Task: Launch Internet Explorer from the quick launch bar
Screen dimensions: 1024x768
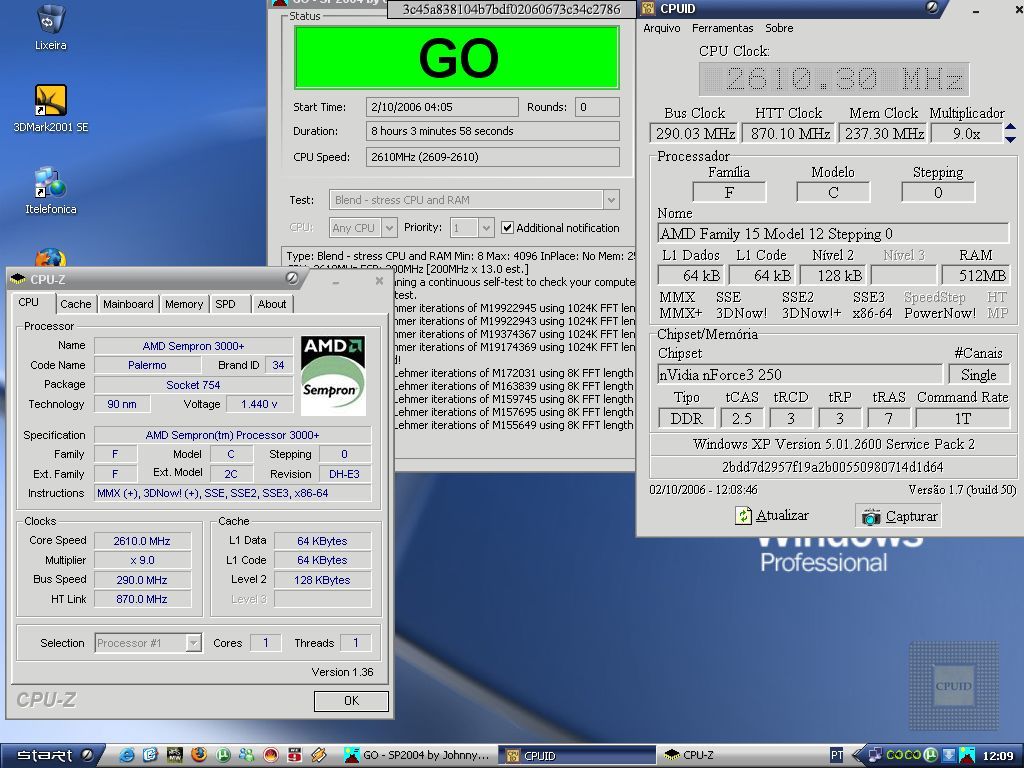Action: [x=127, y=755]
